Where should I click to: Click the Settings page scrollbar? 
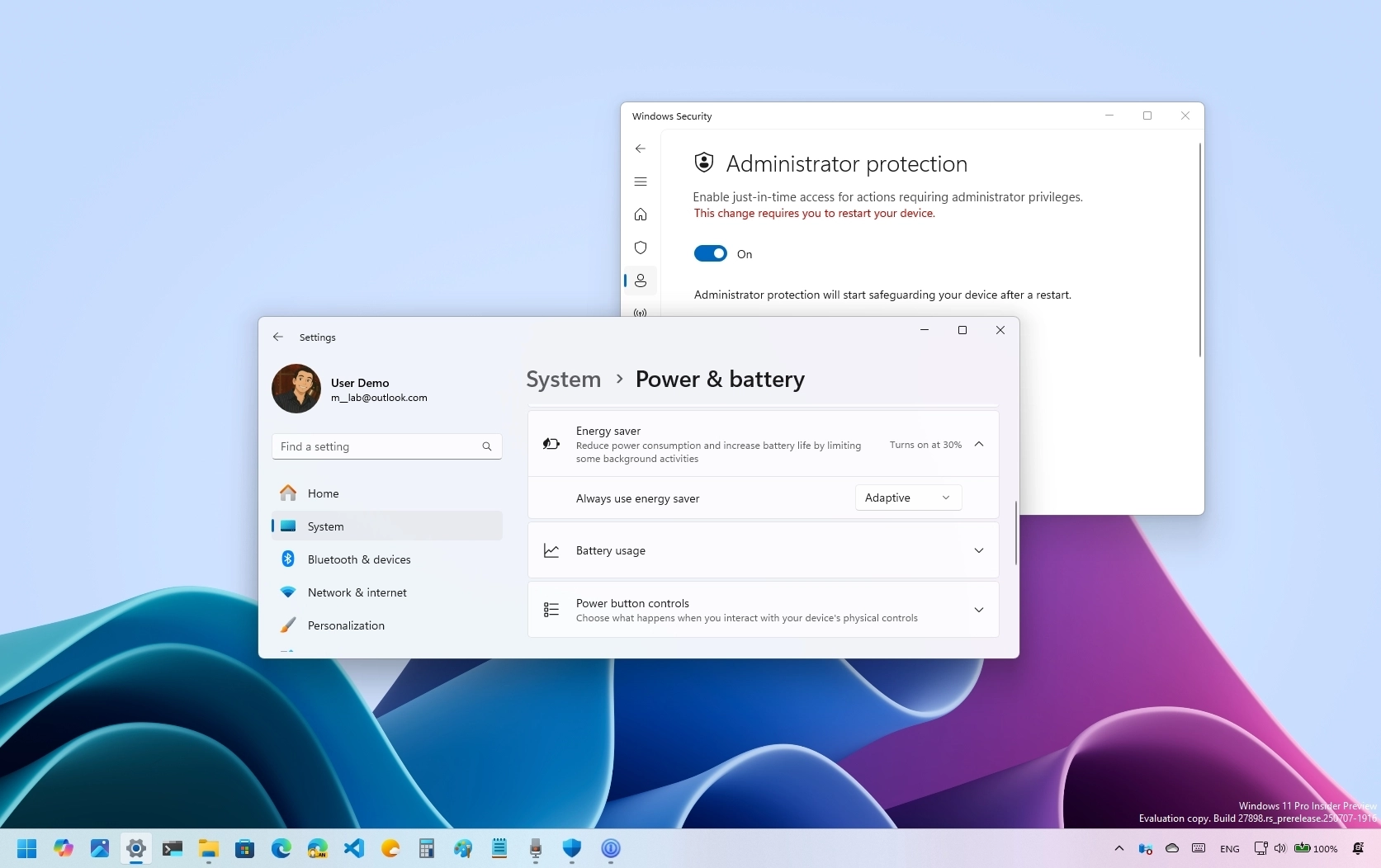1015,532
